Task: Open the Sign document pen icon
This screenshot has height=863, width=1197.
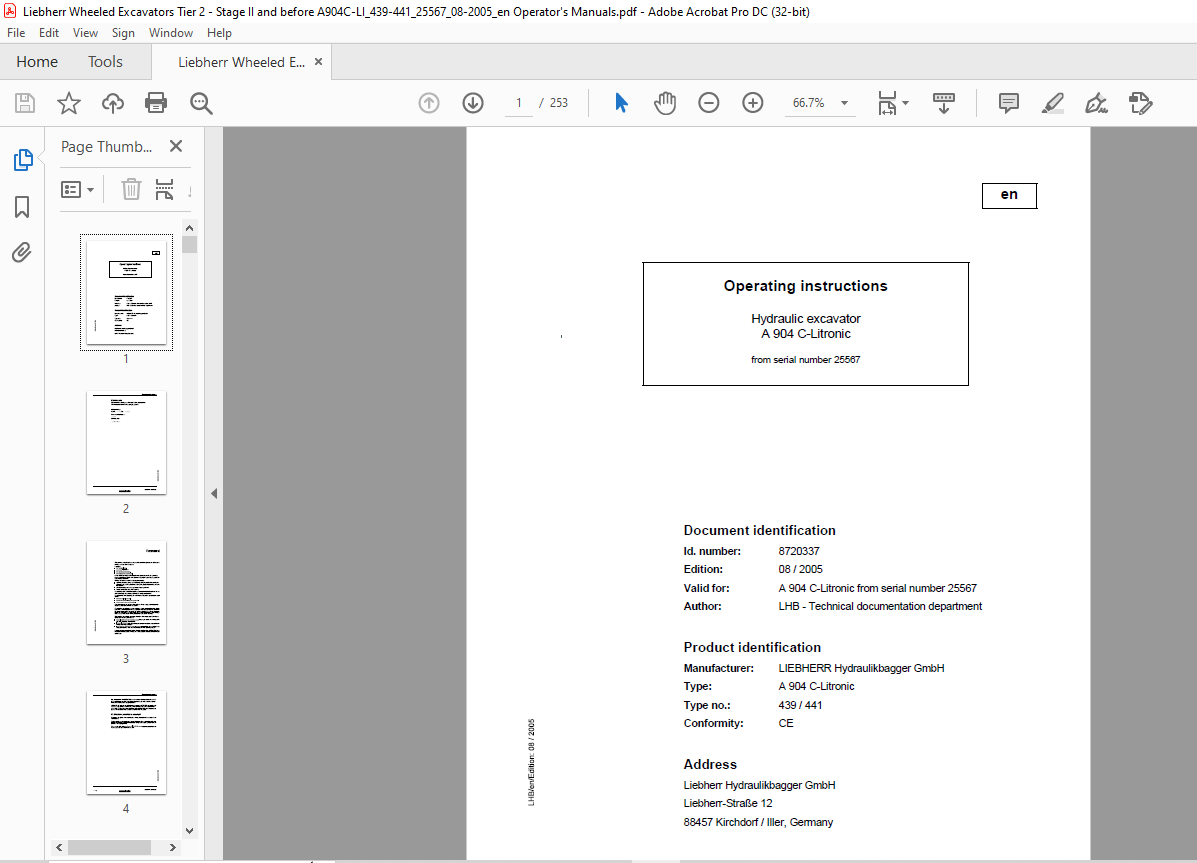Action: pyautogui.click(x=1096, y=103)
